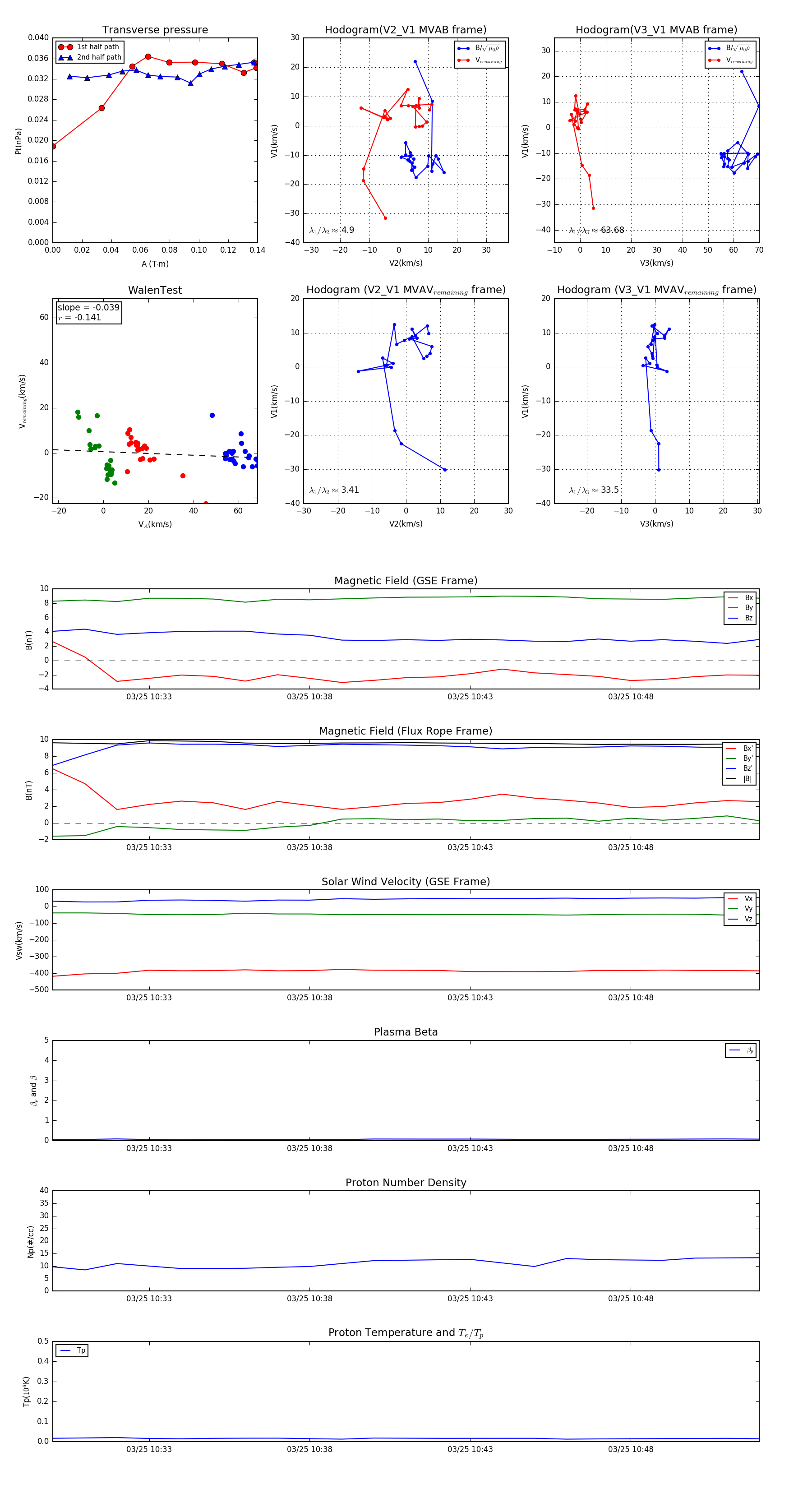
Task: Click "03/25 10:38" tick under Proton Temperature plot
Action: (x=310, y=1449)
